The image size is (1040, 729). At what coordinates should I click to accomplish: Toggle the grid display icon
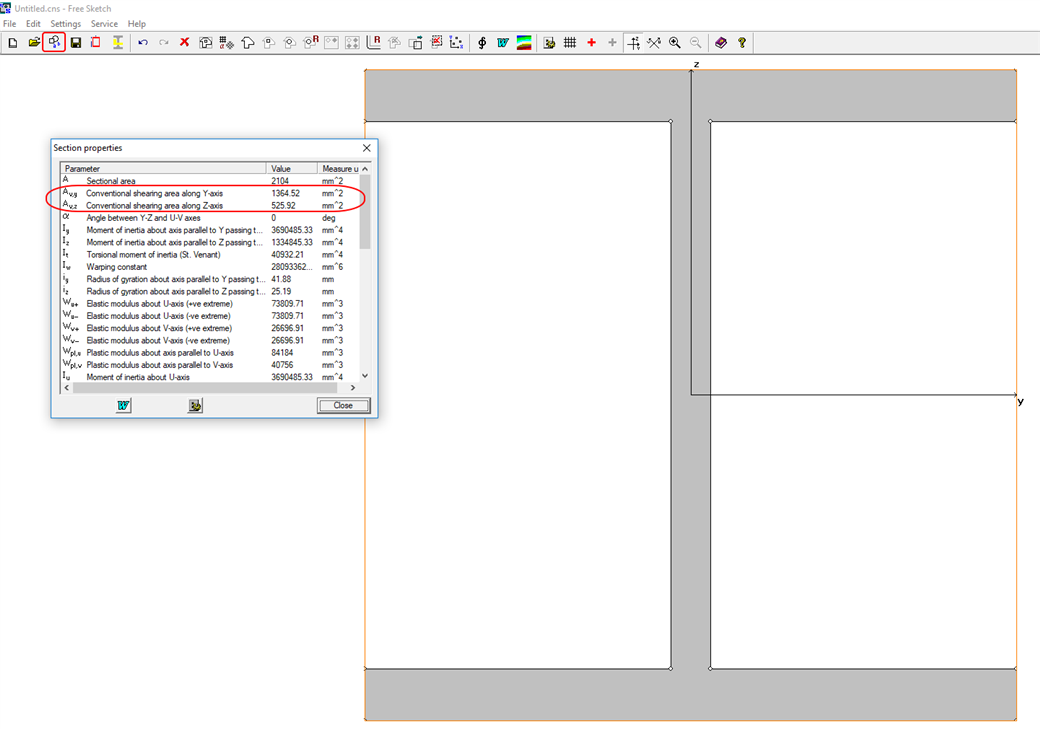570,42
